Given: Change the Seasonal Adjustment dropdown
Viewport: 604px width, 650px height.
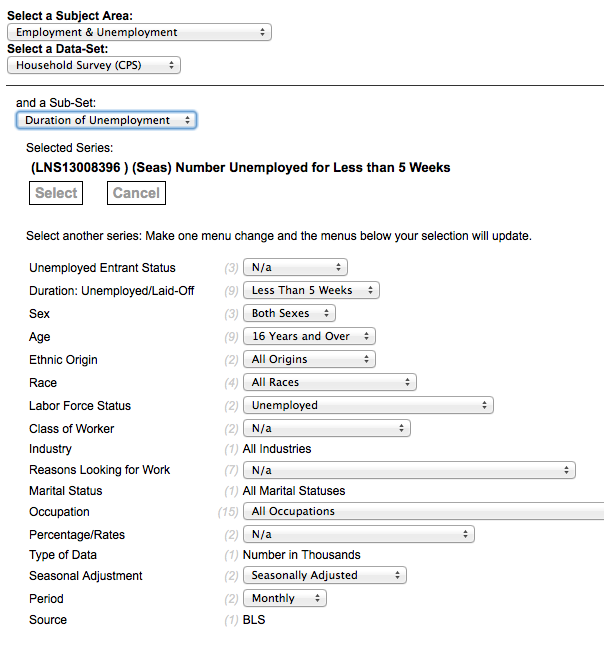Looking at the screenshot, I should click(x=324, y=575).
